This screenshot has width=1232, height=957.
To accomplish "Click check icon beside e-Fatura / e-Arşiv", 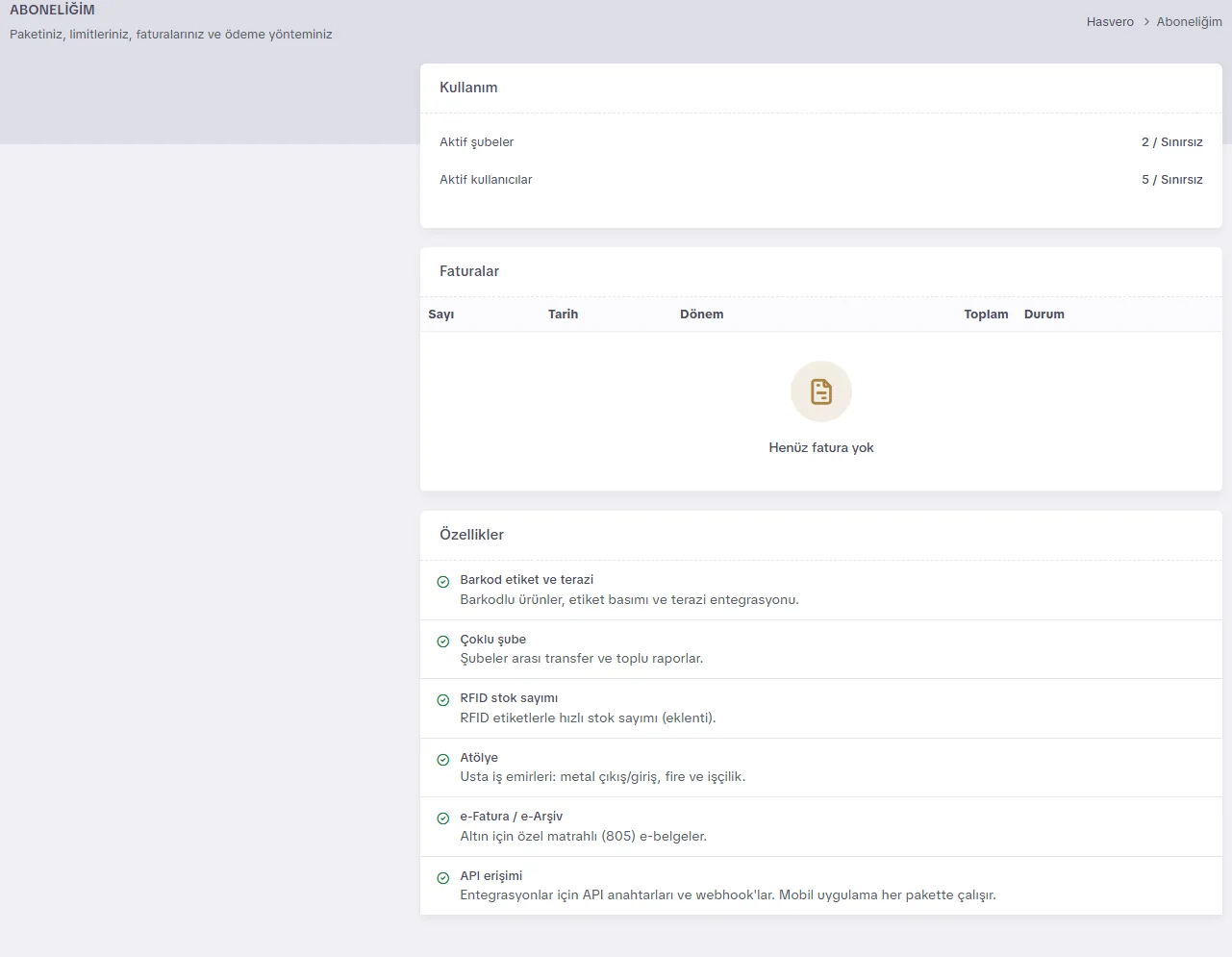I will 443,818.
